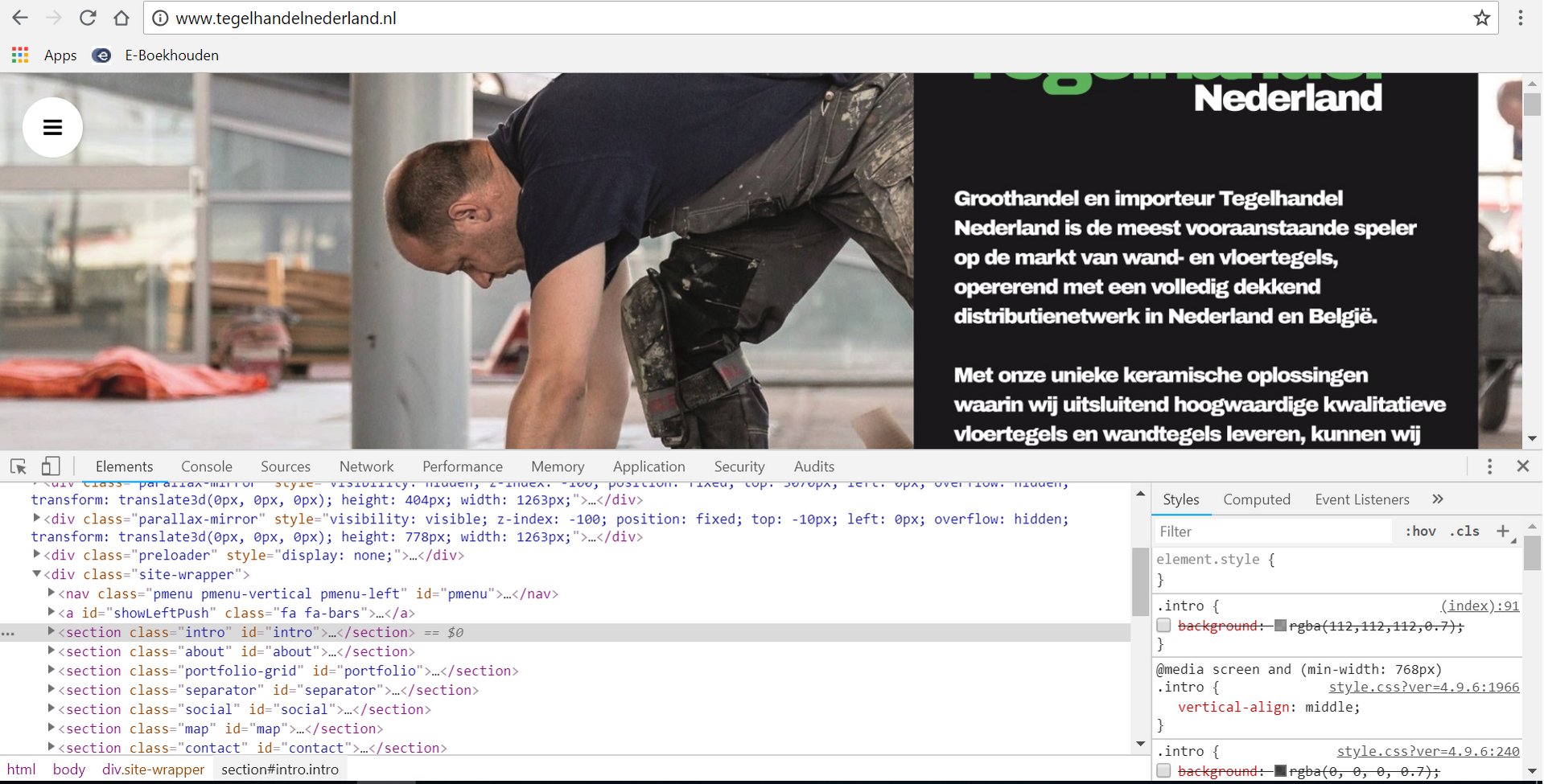Expand the contact section node
1544x784 pixels.
(51, 748)
